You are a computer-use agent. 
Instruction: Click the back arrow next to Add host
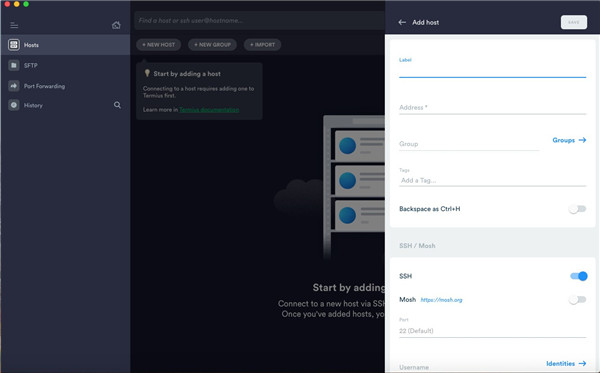[402, 22]
